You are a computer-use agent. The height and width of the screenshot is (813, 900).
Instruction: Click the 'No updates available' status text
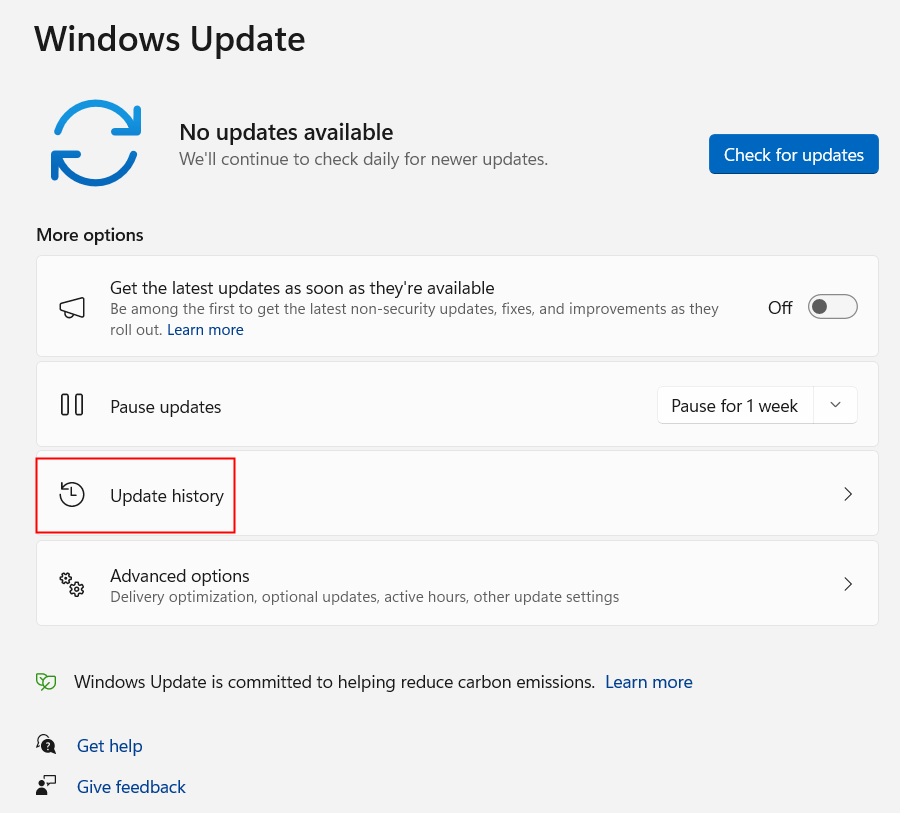tap(286, 133)
